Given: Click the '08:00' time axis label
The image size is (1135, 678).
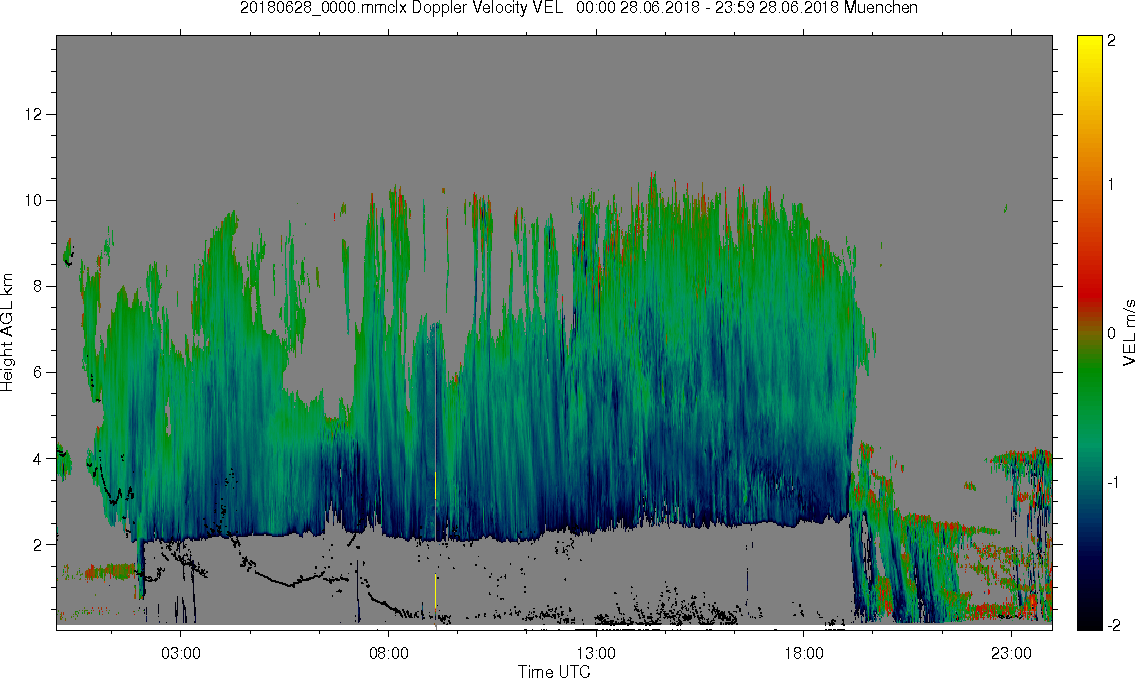Looking at the screenshot, I should pyautogui.click(x=389, y=653).
